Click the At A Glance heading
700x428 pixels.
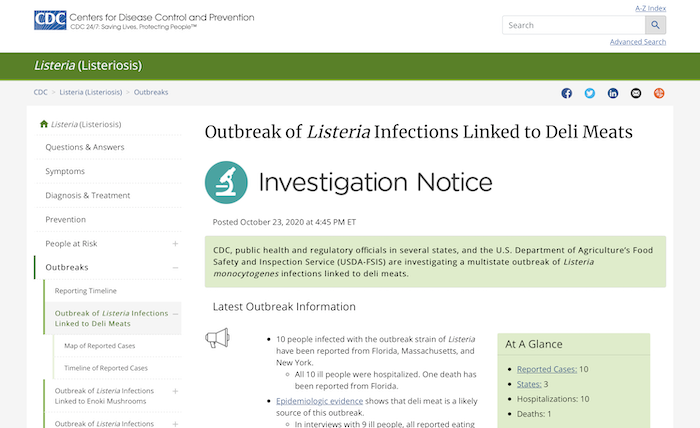point(534,345)
